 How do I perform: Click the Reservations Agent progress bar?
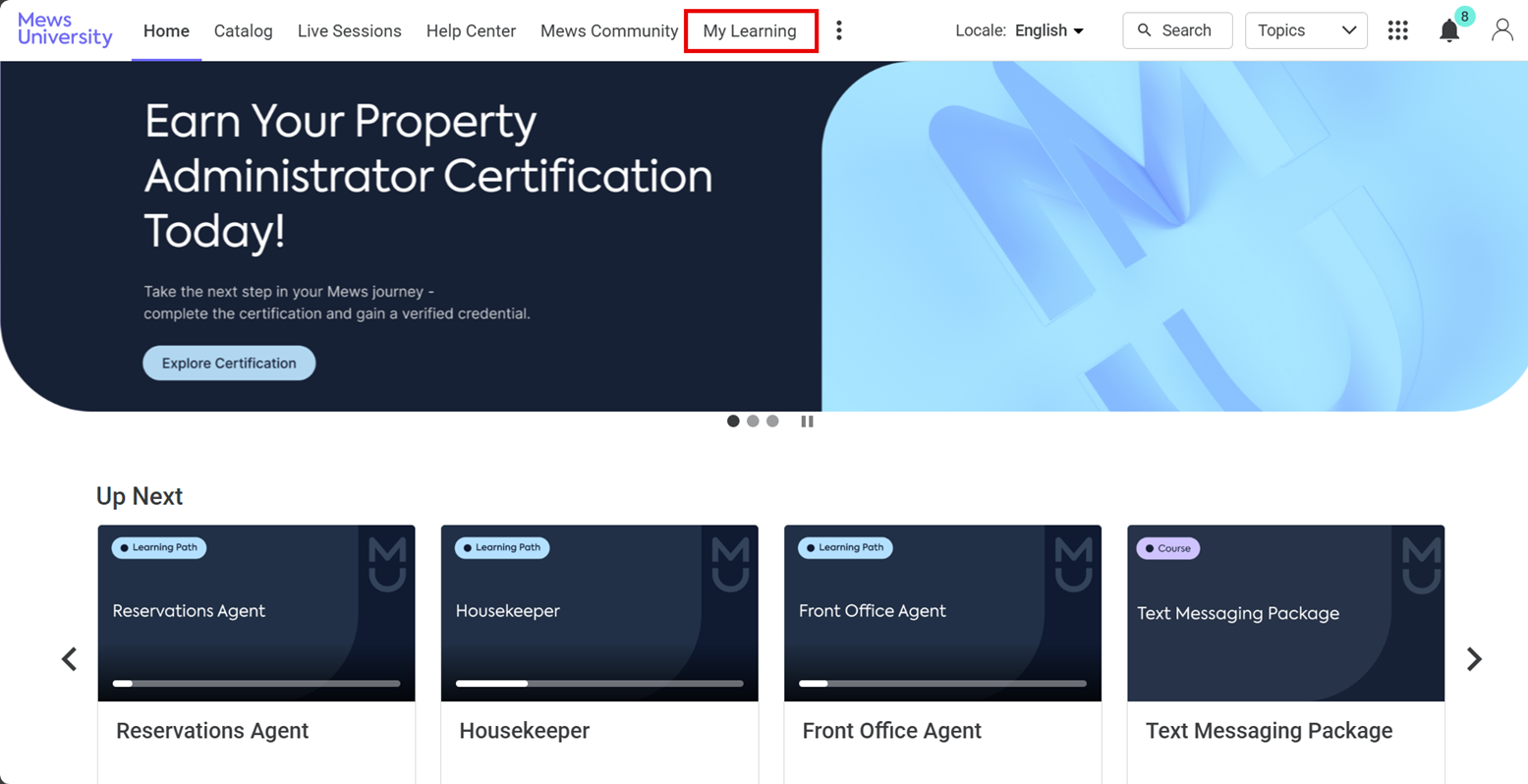pyautogui.click(x=256, y=683)
